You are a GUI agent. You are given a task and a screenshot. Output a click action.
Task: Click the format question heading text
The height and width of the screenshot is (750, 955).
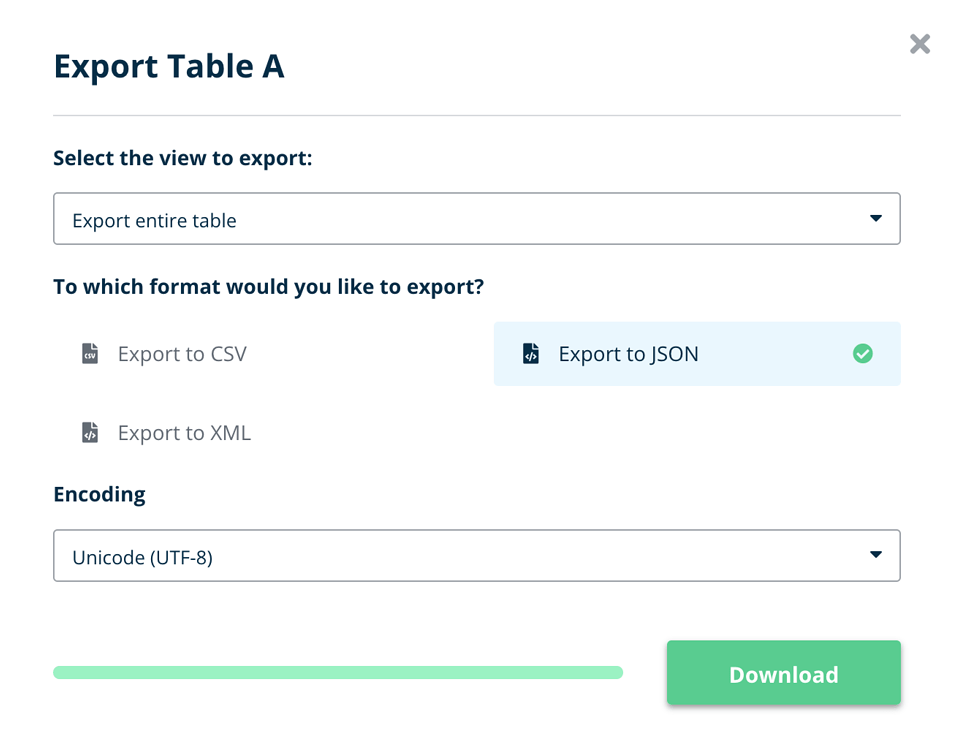coord(269,287)
